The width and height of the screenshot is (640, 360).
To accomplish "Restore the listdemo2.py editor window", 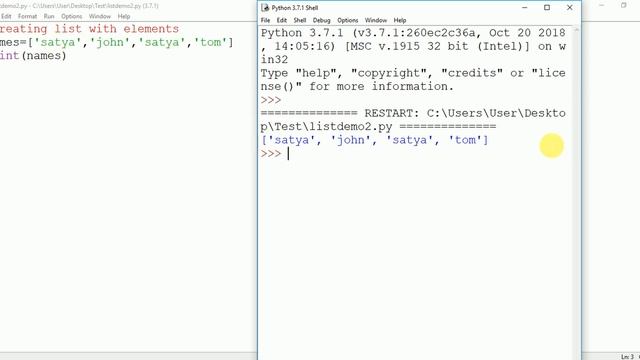I will (x=624, y=5).
